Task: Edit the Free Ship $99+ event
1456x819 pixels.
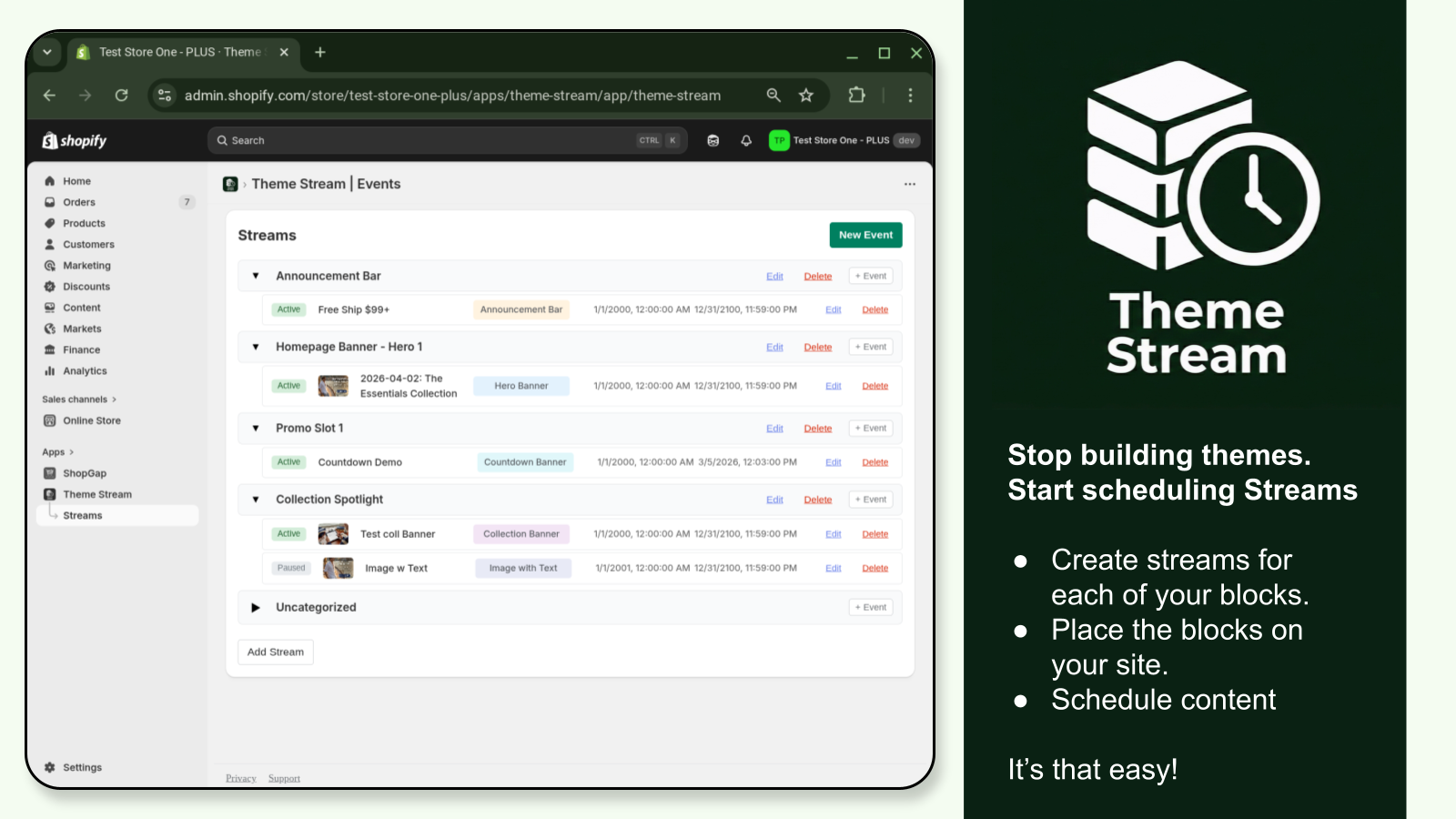Action: pos(834,310)
